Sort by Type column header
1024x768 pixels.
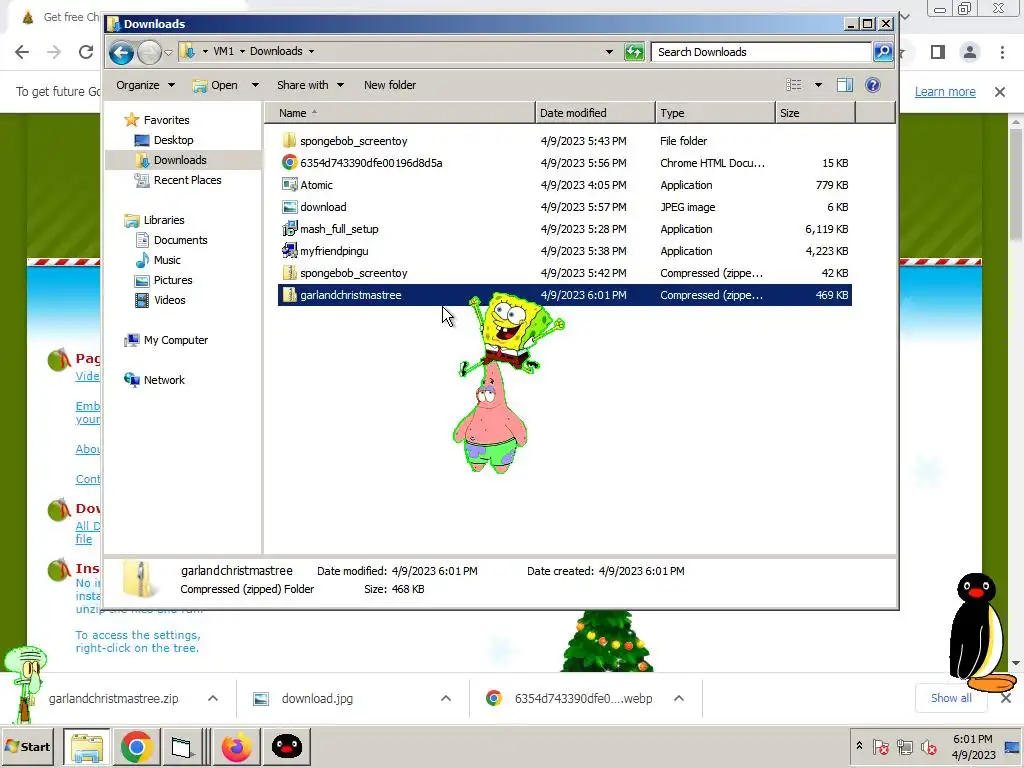pos(715,113)
